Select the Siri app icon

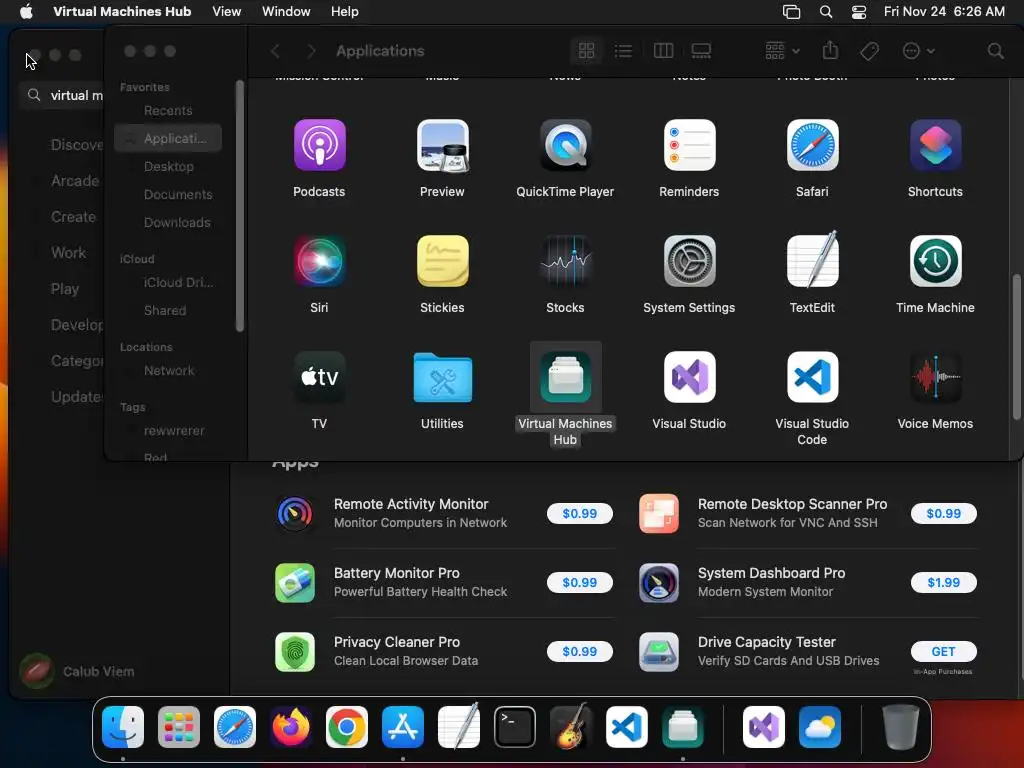(319, 261)
